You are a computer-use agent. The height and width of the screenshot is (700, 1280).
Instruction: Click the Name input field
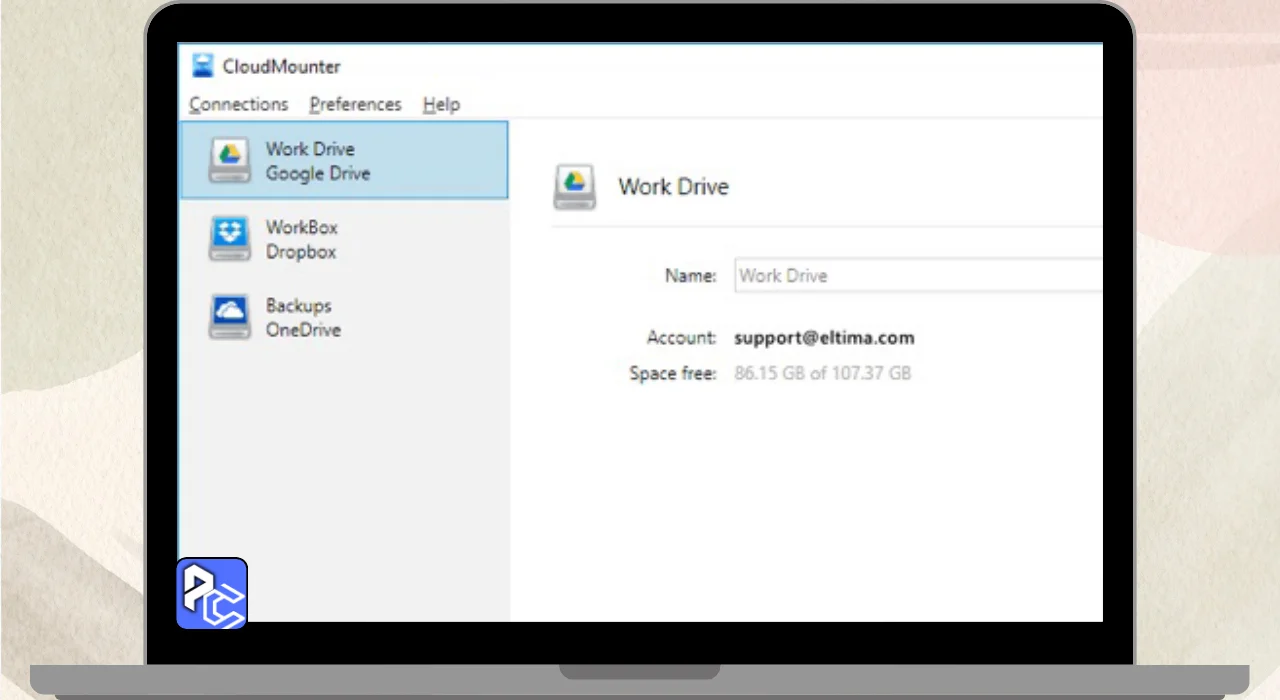(918, 275)
